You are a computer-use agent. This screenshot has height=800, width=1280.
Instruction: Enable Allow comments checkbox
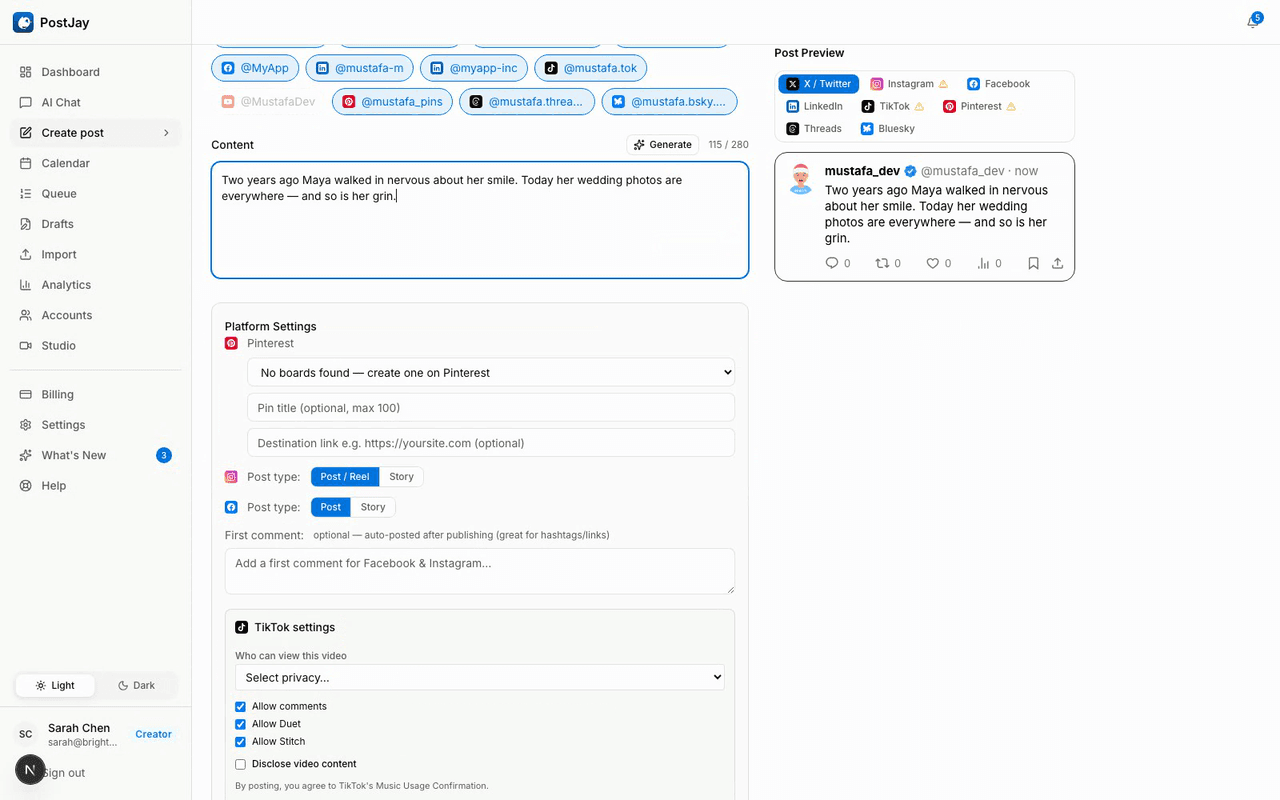pos(240,706)
